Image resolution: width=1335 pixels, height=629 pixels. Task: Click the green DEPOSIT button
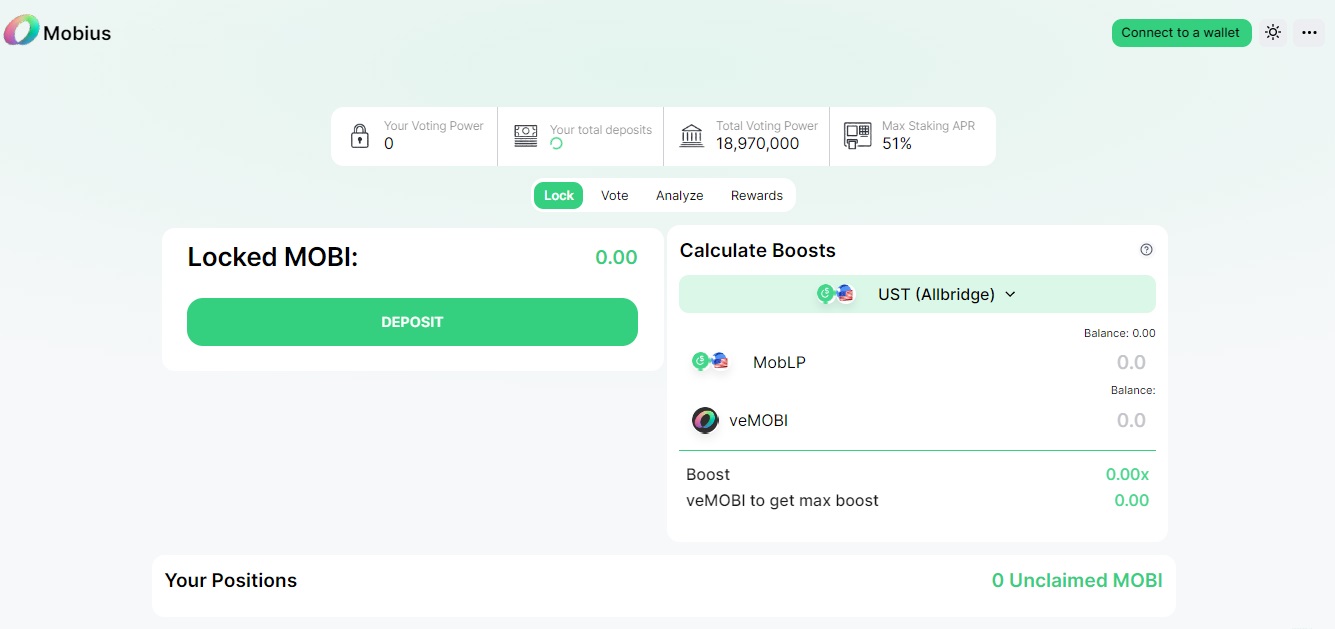coord(412,322)
